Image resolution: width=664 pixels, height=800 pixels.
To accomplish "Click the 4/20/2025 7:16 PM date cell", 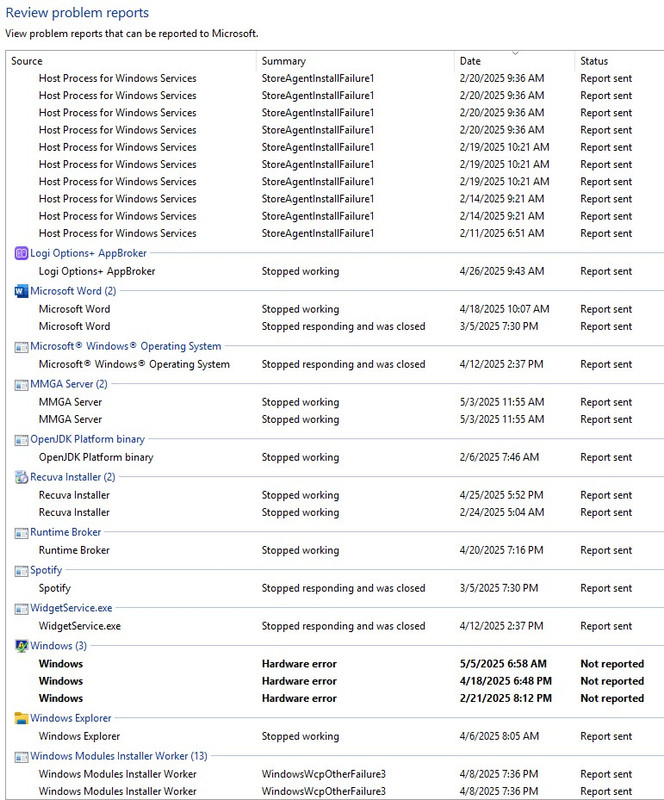I will 501,550.
